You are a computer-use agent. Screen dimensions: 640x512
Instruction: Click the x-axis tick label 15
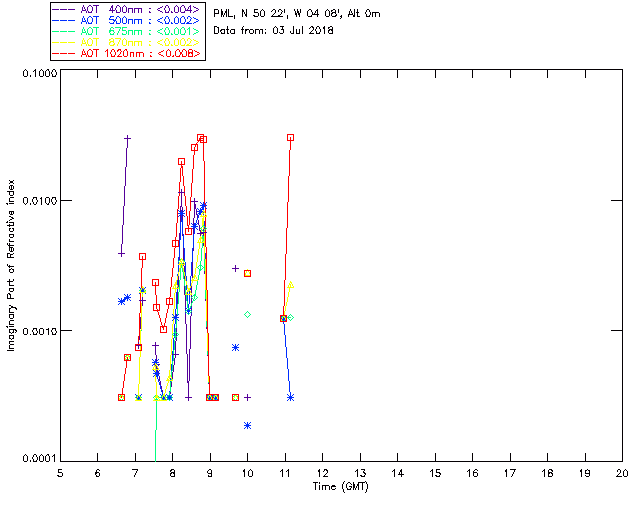435,473
